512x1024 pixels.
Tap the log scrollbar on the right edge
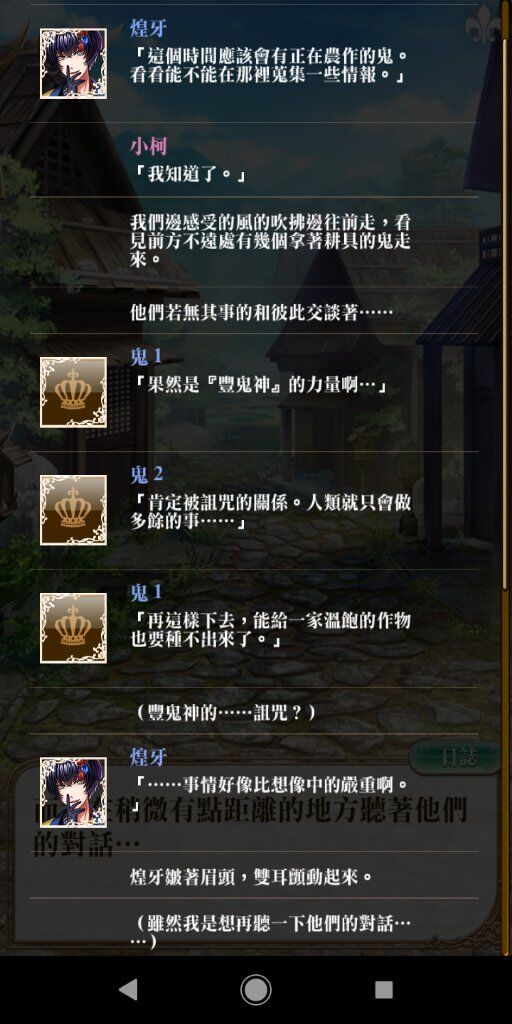(x=507, y=294)
